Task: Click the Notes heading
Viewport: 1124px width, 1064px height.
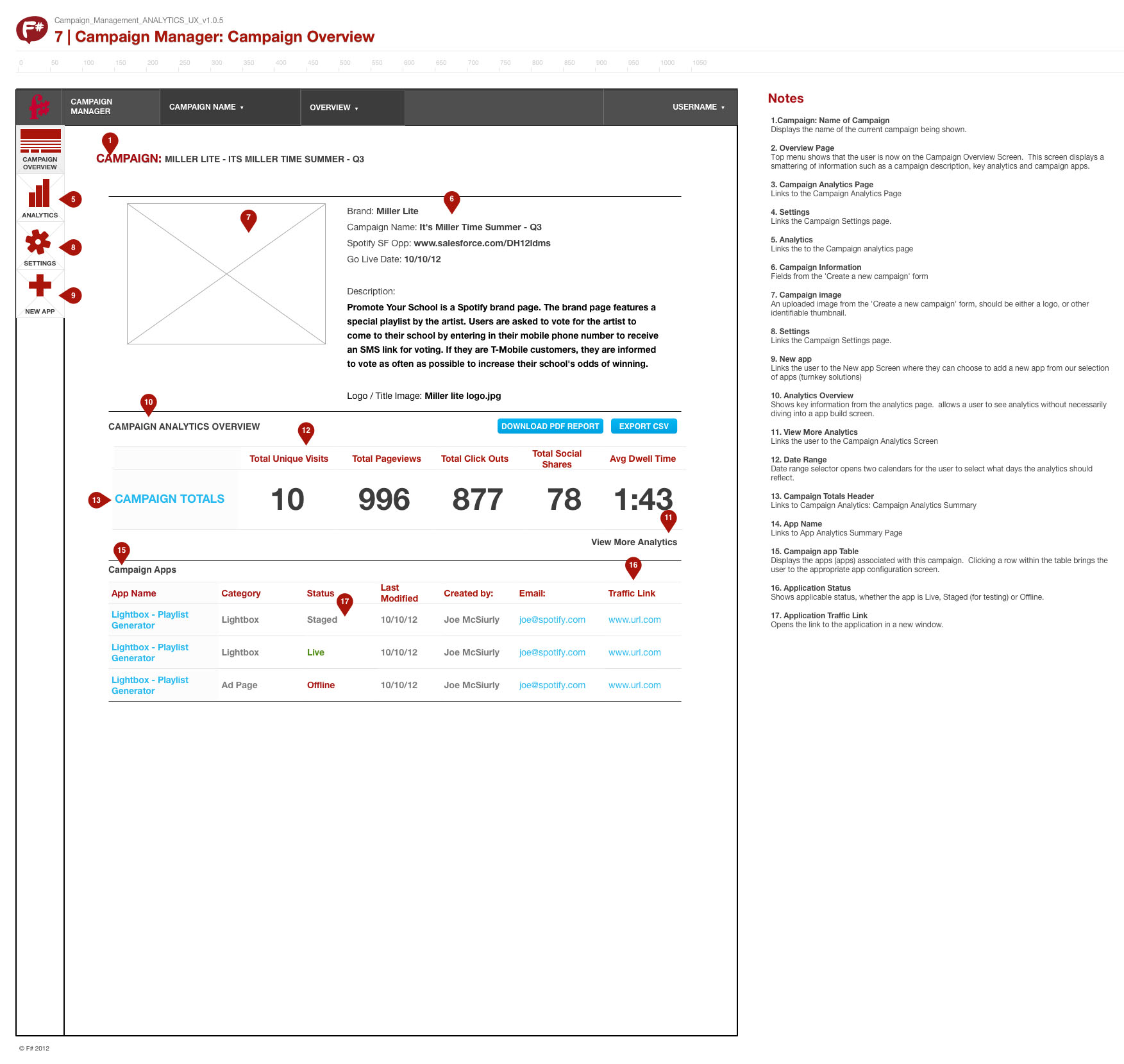Action: tap(785, 99)
